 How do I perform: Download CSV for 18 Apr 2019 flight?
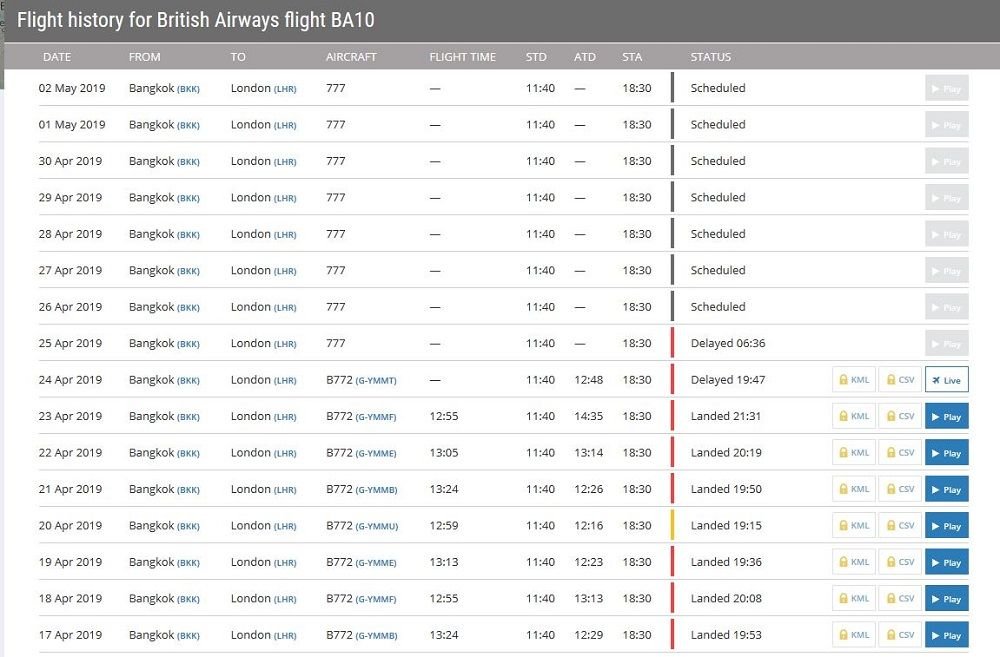(900, 598)
